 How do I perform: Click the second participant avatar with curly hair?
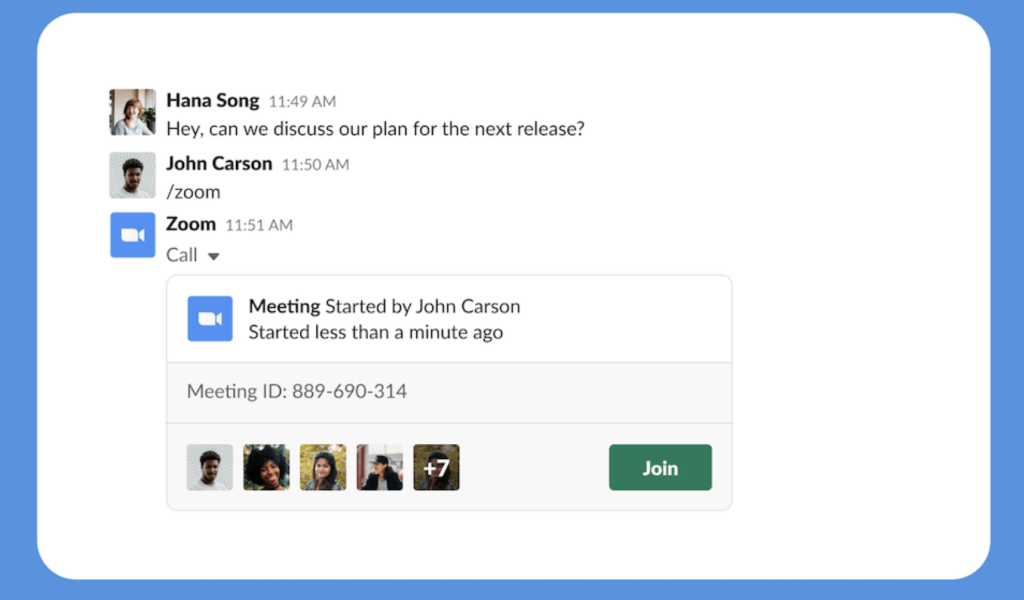(x=266, y=468)
